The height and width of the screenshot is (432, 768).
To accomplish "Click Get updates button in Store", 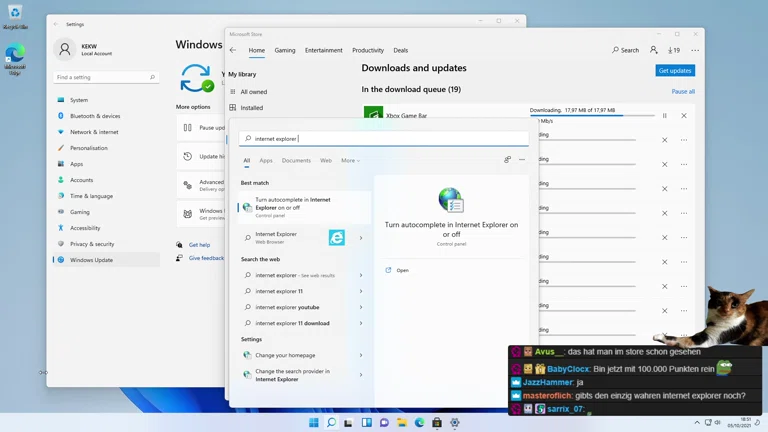I will 675,71.
